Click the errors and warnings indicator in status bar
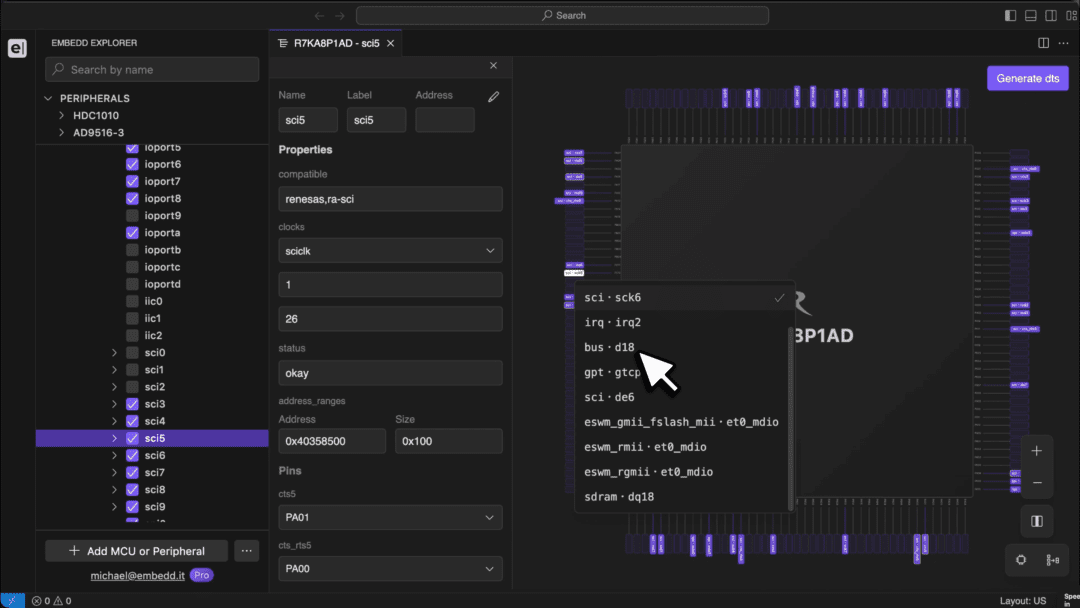 pyautogui.click(x=50, y=601)
